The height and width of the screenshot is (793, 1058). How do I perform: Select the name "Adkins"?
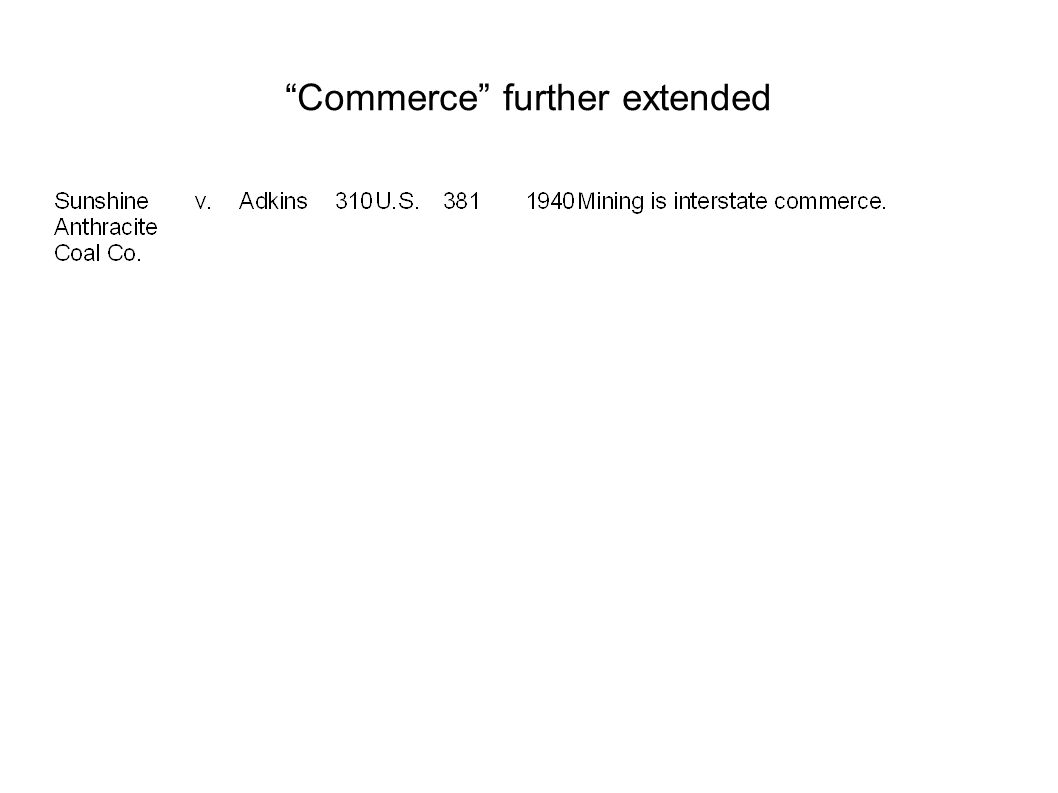point(273,201)
